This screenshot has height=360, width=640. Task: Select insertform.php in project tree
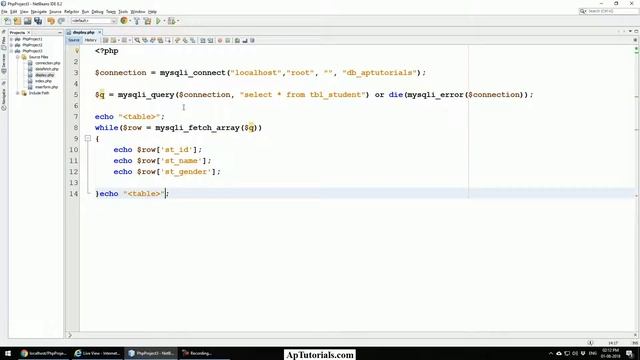click(x=46, y=87)
